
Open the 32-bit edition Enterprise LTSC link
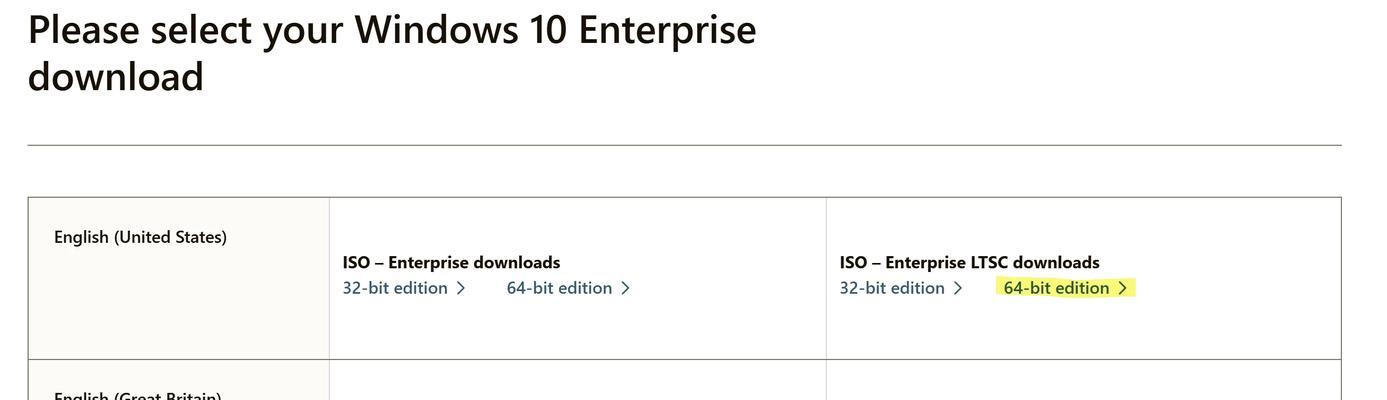tap(901, 288)
